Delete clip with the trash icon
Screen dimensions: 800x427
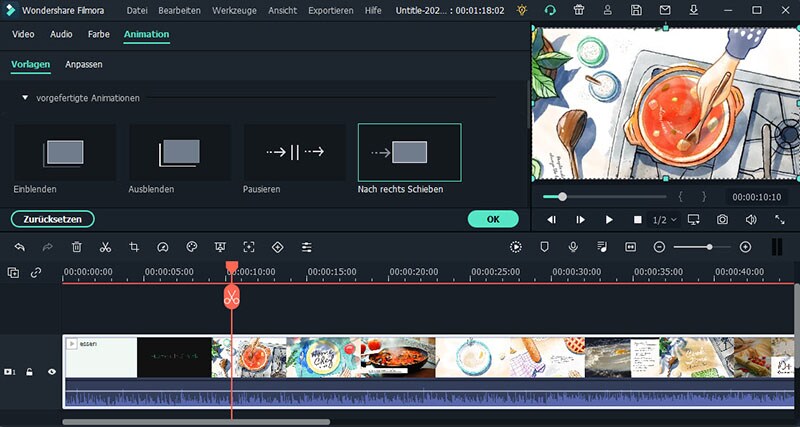[x=77, y=247]
